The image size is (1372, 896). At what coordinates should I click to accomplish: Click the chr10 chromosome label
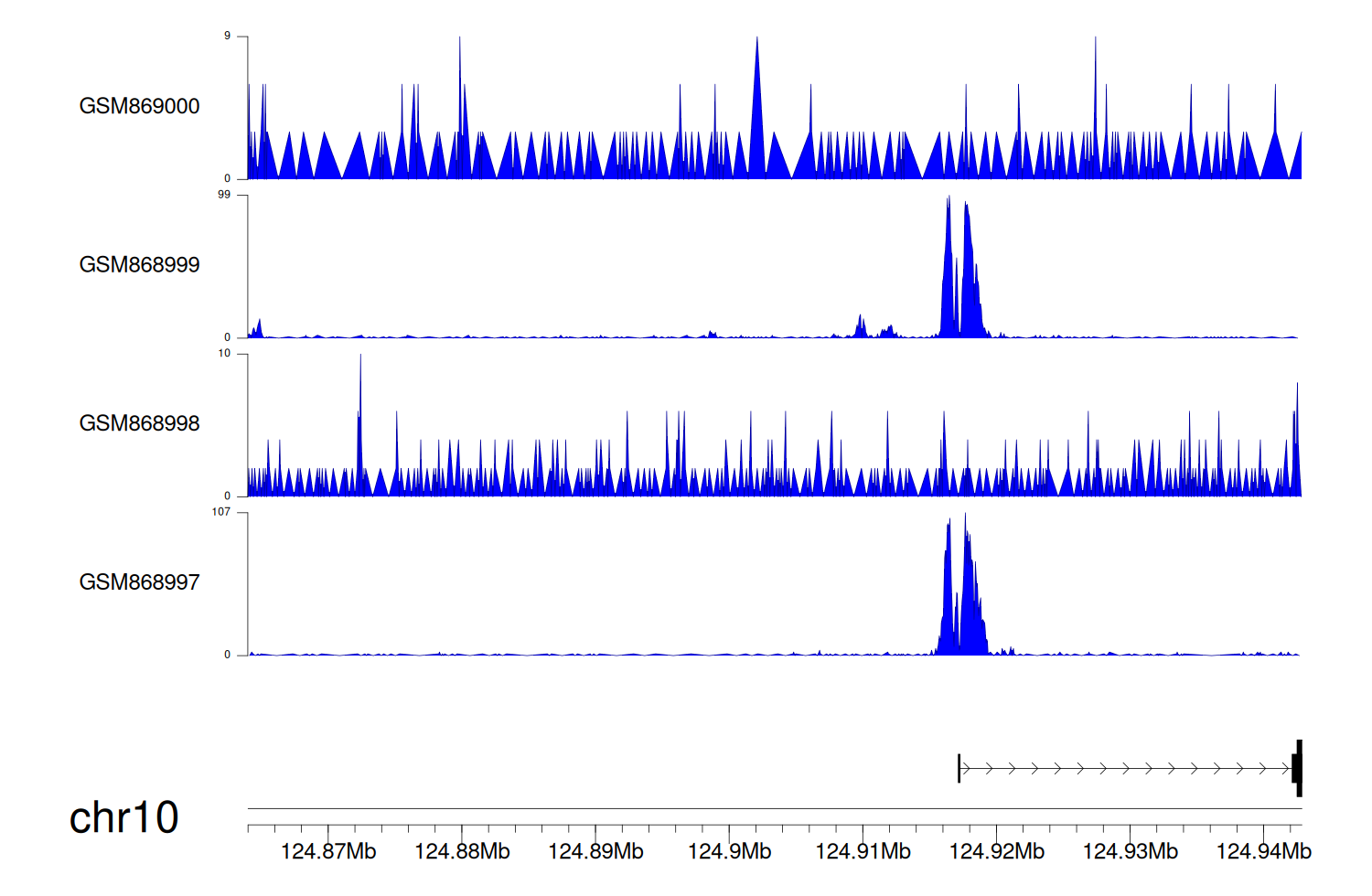[x=123, y=817]
